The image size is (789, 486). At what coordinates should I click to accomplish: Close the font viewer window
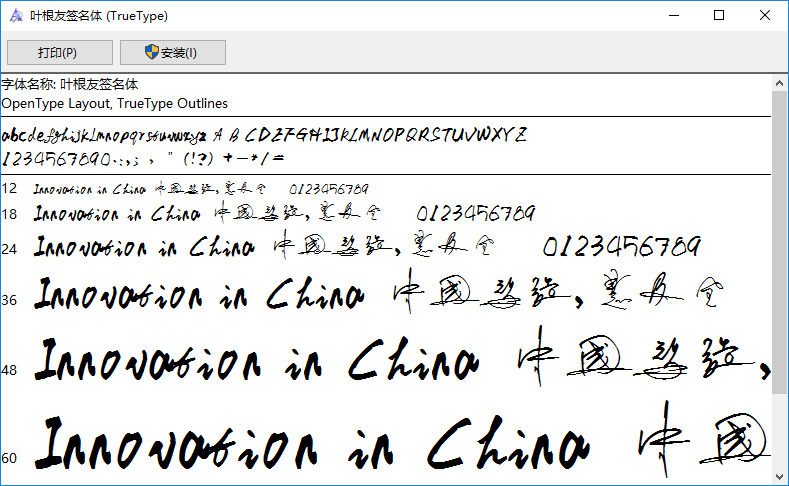[x=765, y=16]
